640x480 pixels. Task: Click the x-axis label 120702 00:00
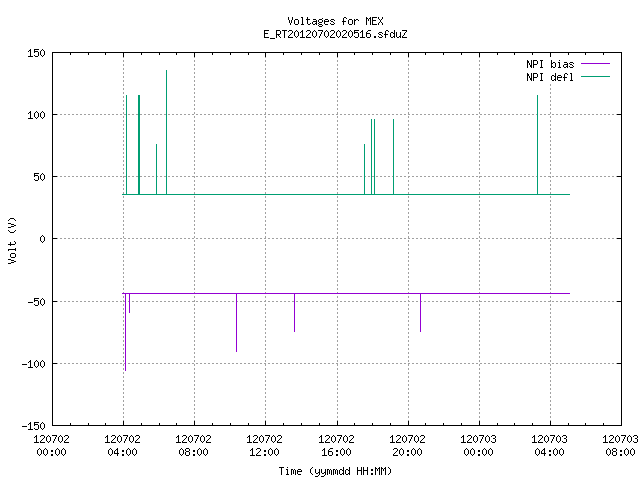tap(51, 445)
